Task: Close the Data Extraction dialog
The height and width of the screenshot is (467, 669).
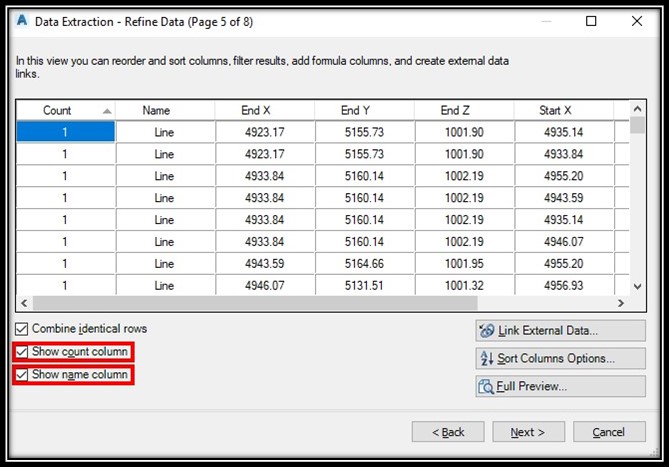Action: 637,21
